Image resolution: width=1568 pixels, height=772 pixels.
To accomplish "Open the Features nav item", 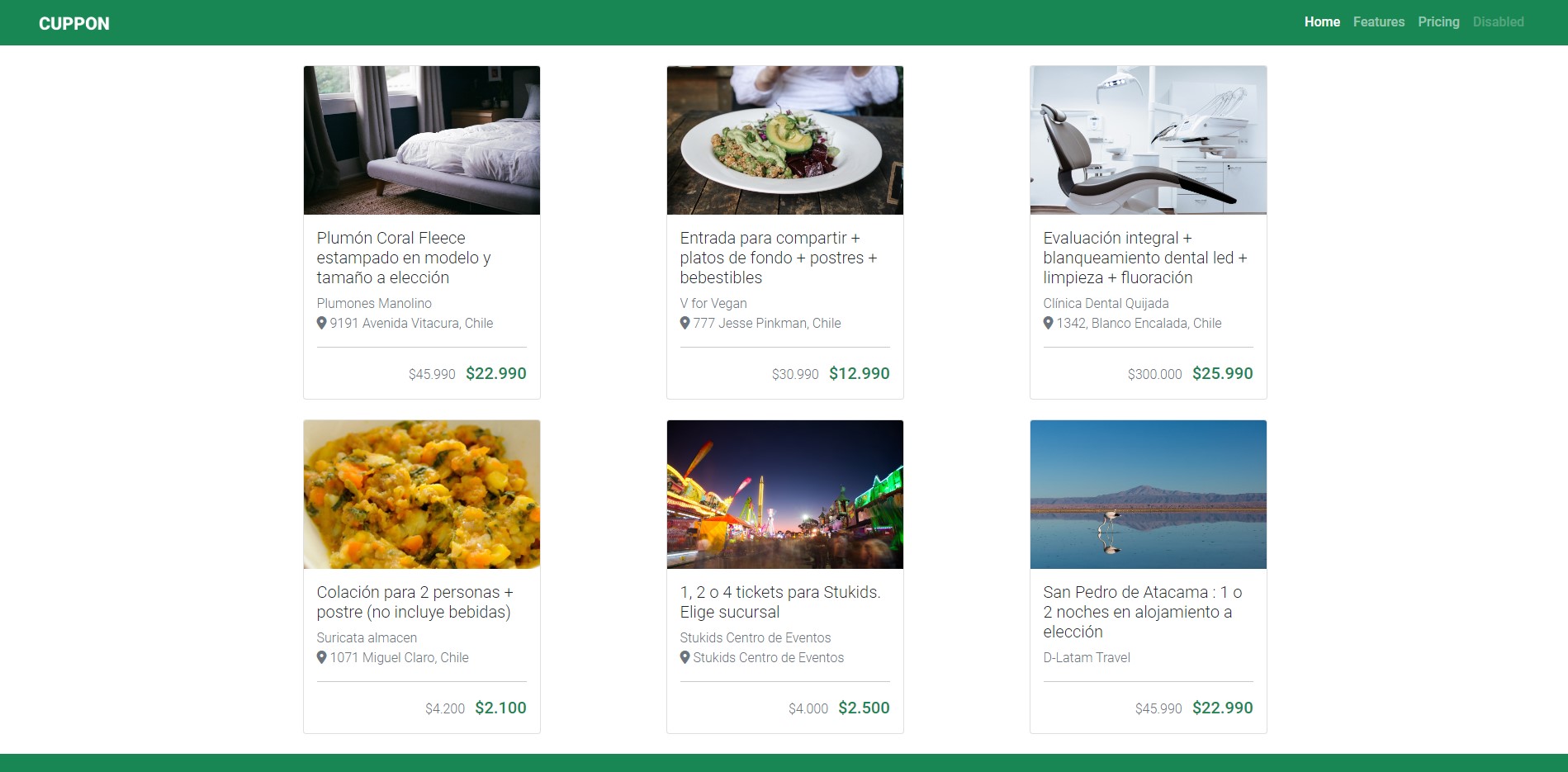I will tap(1378, 22).
